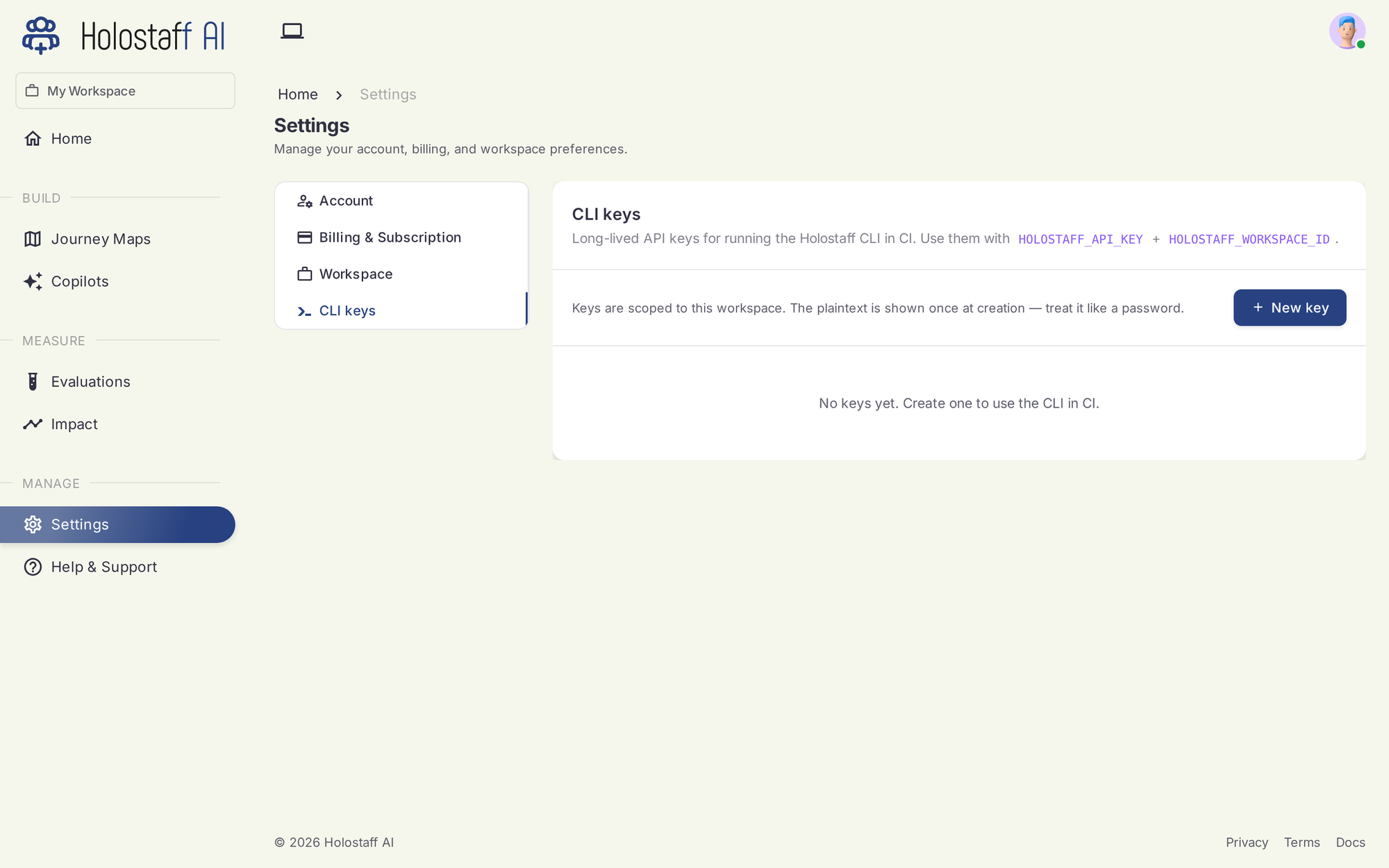Open Privacy footer link
The width and height of the screenshot is (1389, 868).
click(1247, 842)
